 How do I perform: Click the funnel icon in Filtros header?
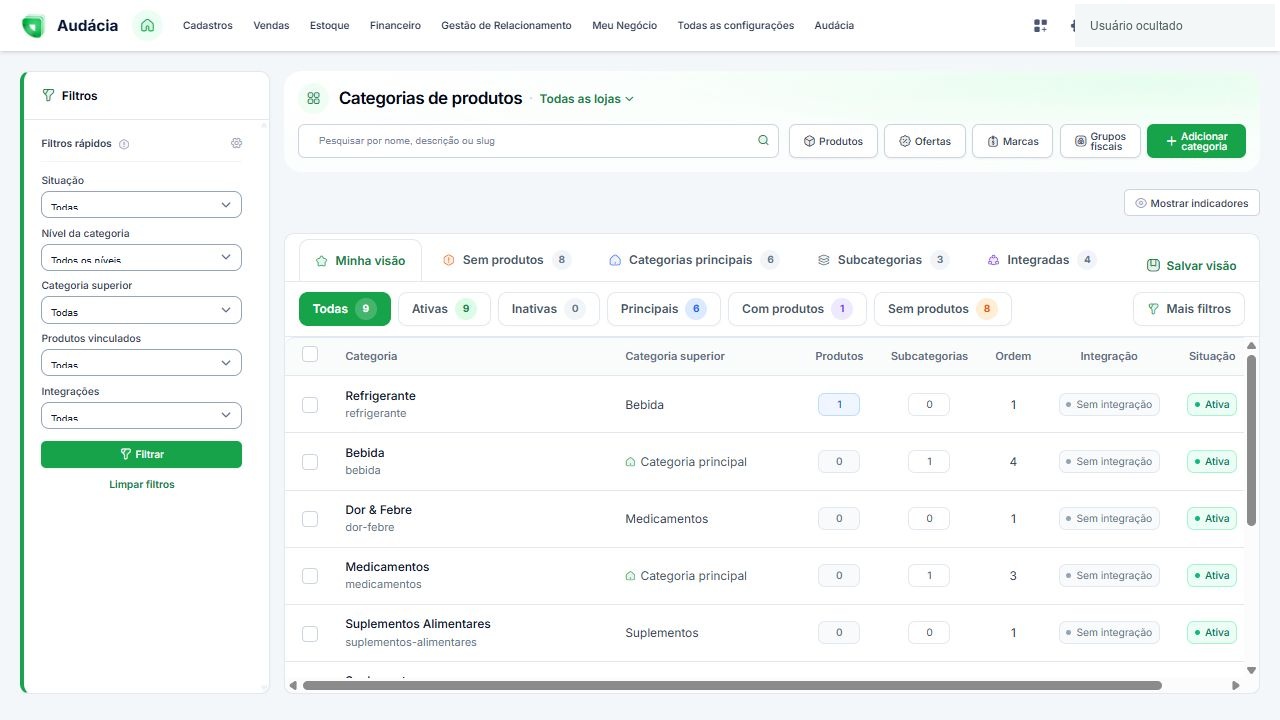pos(48,96)
